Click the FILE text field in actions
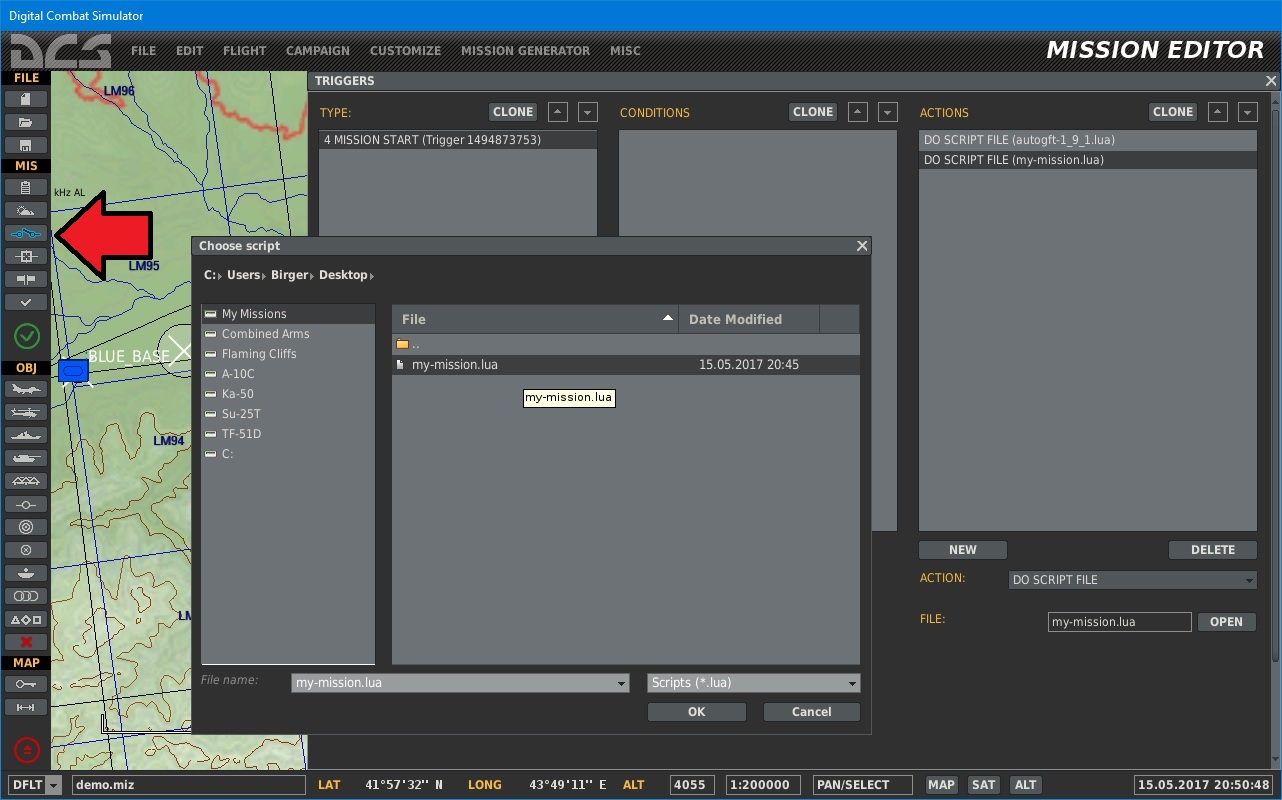This screenshot has height=800, width=1282. pos(1120,622)
